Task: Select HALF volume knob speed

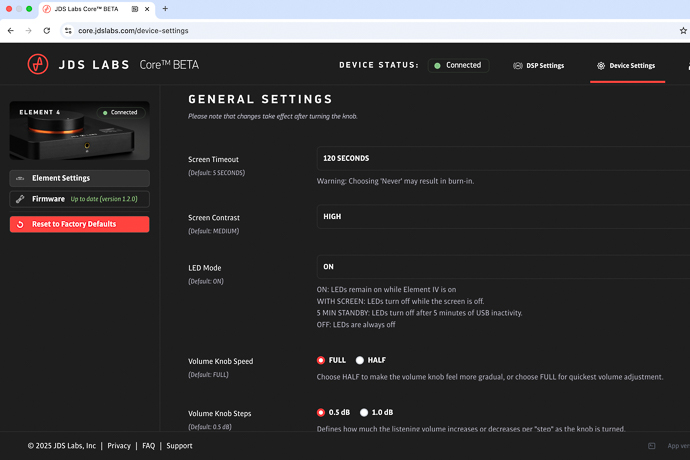Action: (360, 360)
